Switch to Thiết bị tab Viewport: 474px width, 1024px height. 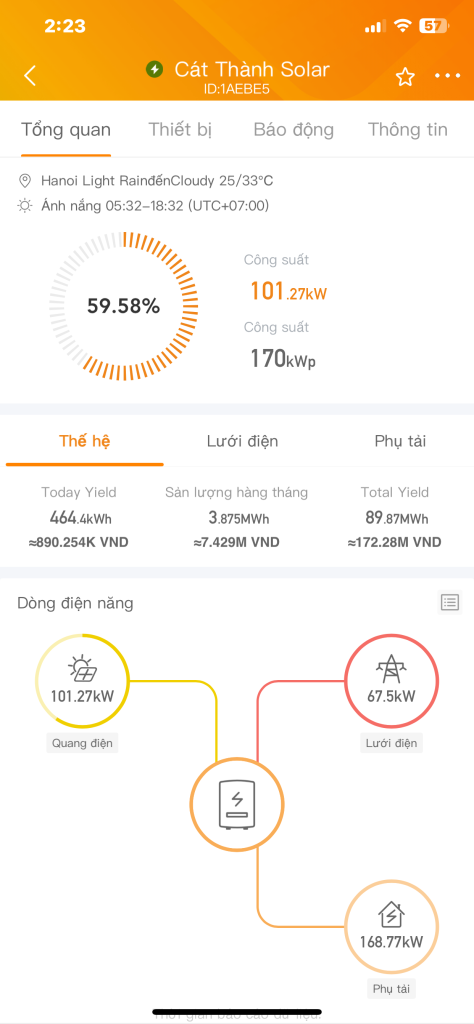click(x=180, y=129)
